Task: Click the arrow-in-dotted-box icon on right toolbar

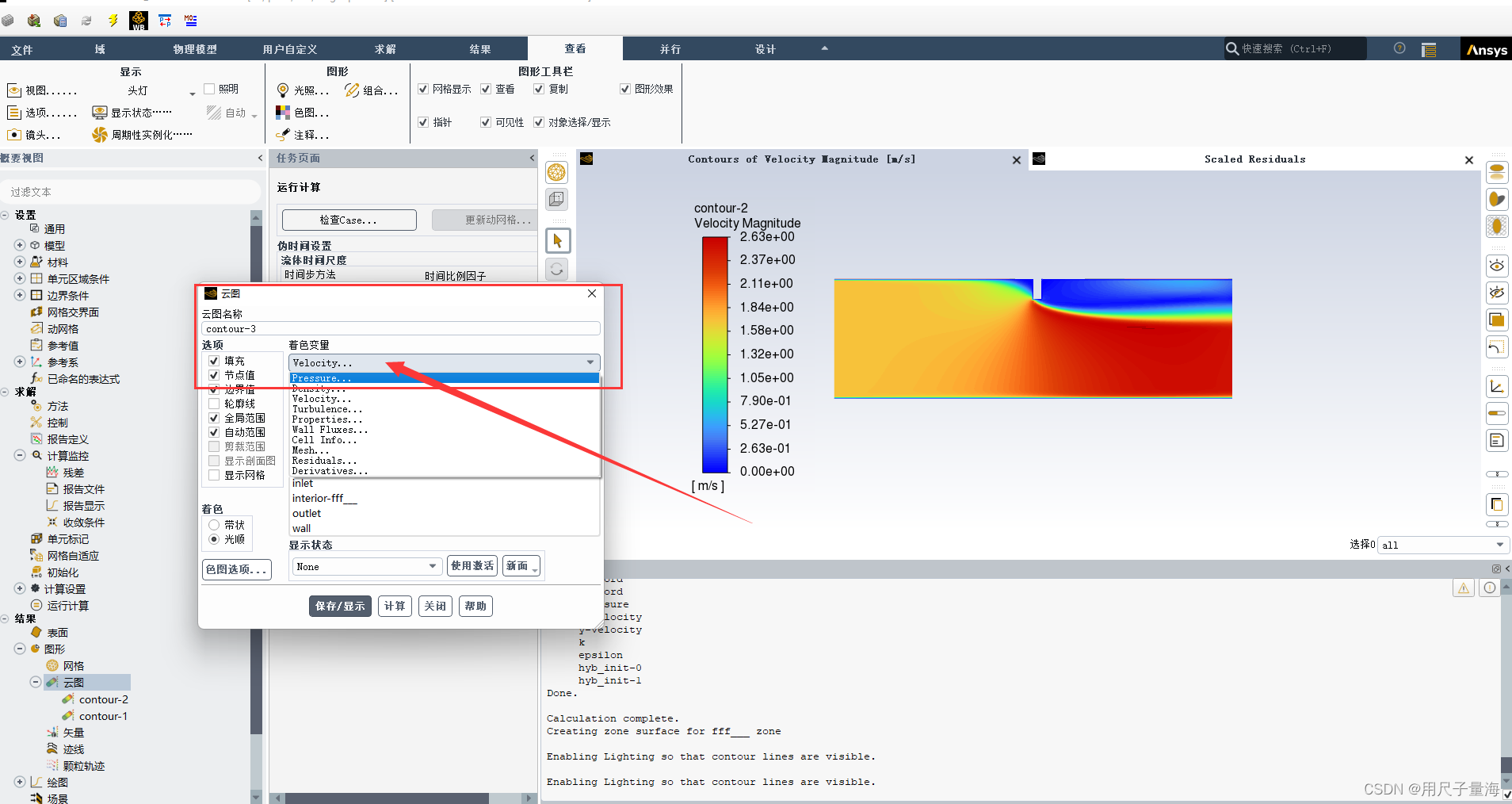Action: [x=1497, y=346]
